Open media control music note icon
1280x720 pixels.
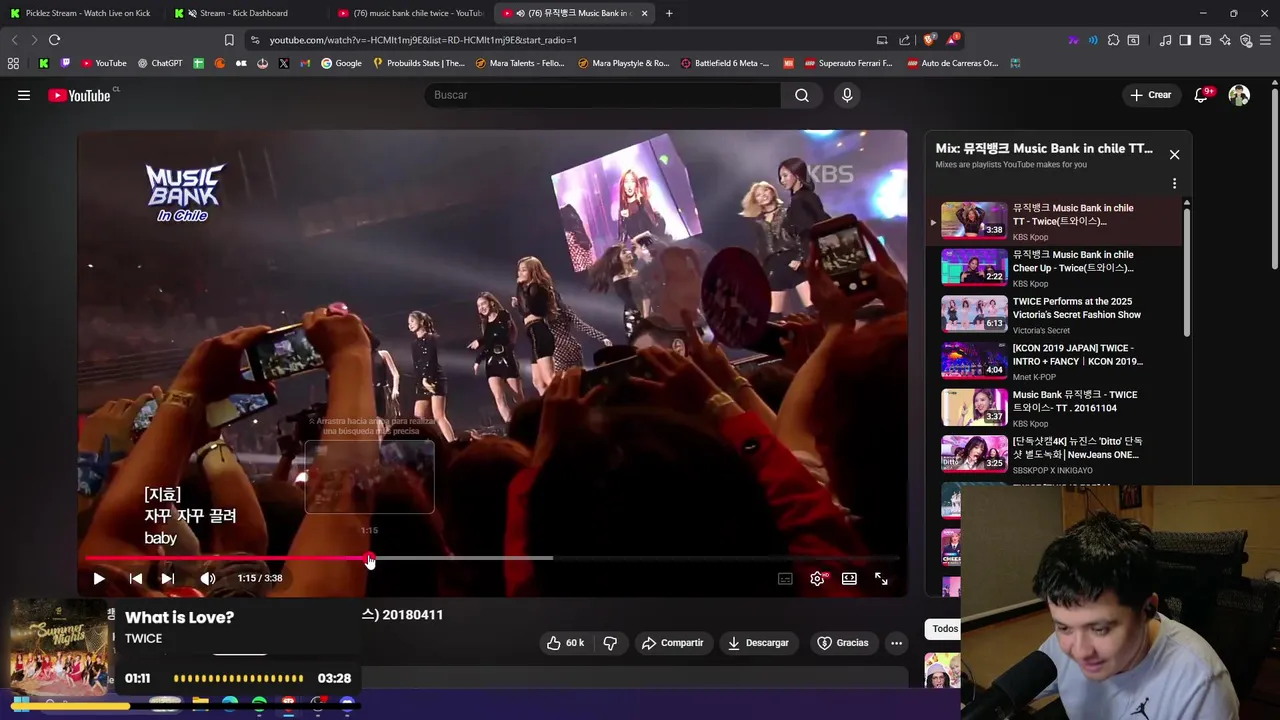pyautogui.click(x=1165, y=40)
